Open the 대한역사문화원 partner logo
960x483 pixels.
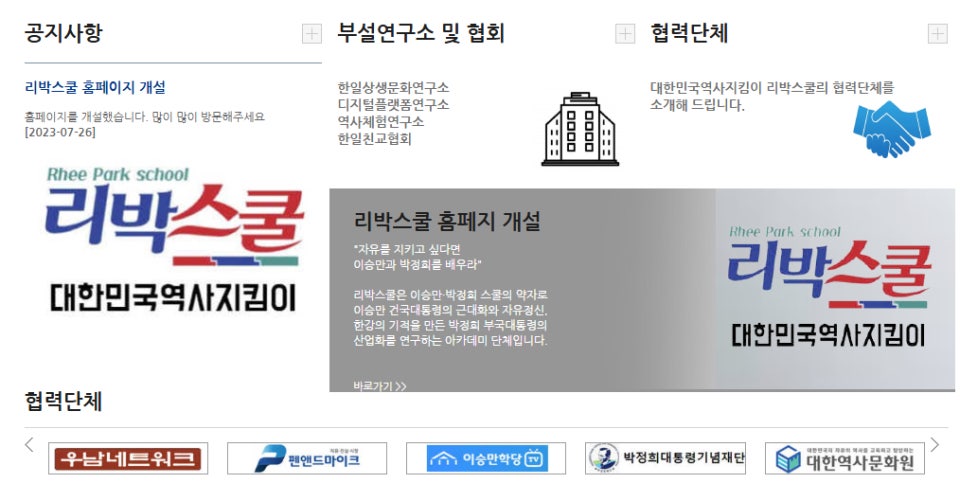pyautogui.click(x=844, y=459)
